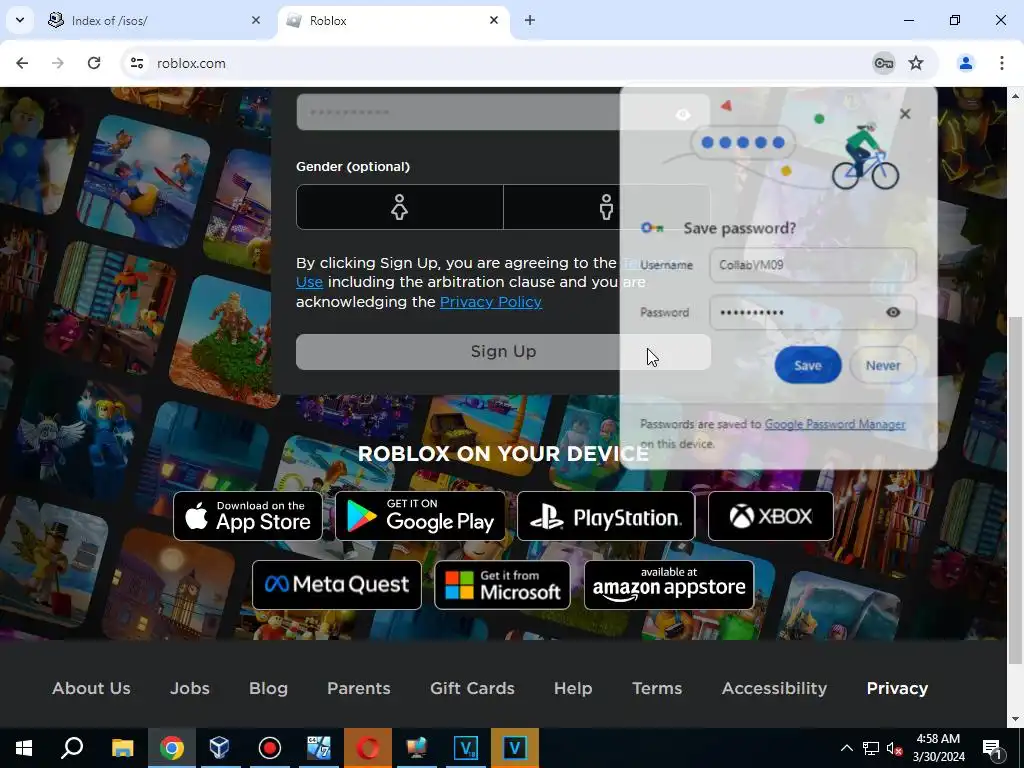
Task: Switch to the Index of /isos/ tab
Action: pos(153,20)
